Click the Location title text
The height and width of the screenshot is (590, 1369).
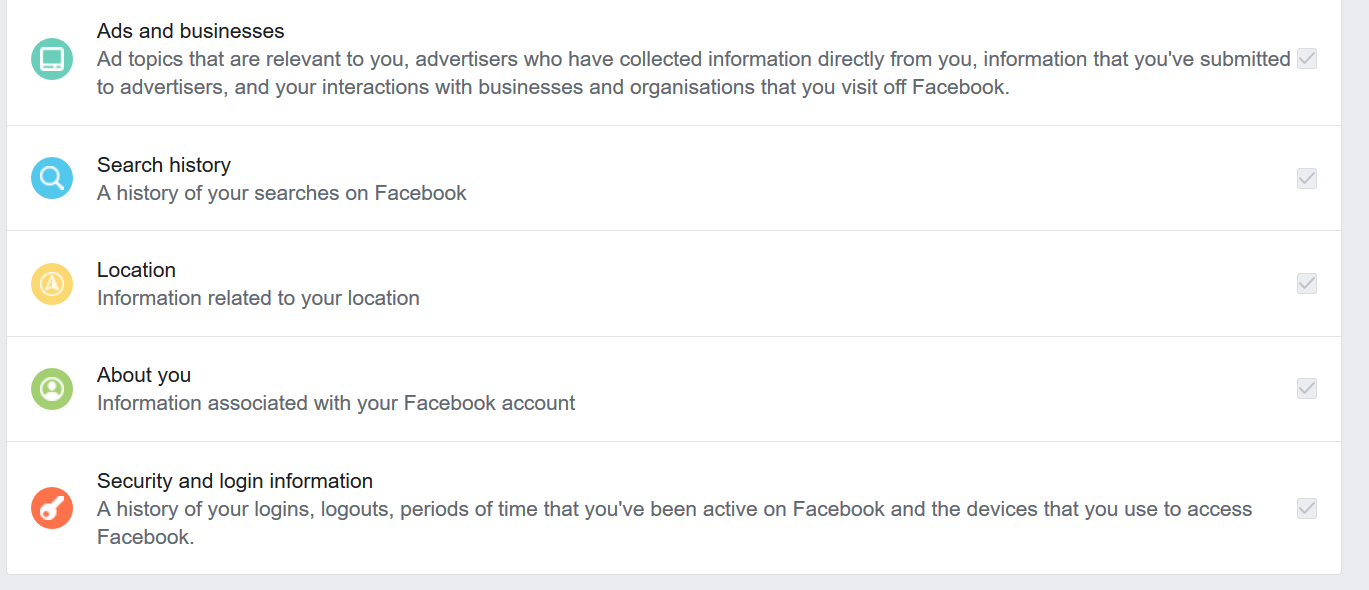(x=136, y=270)
